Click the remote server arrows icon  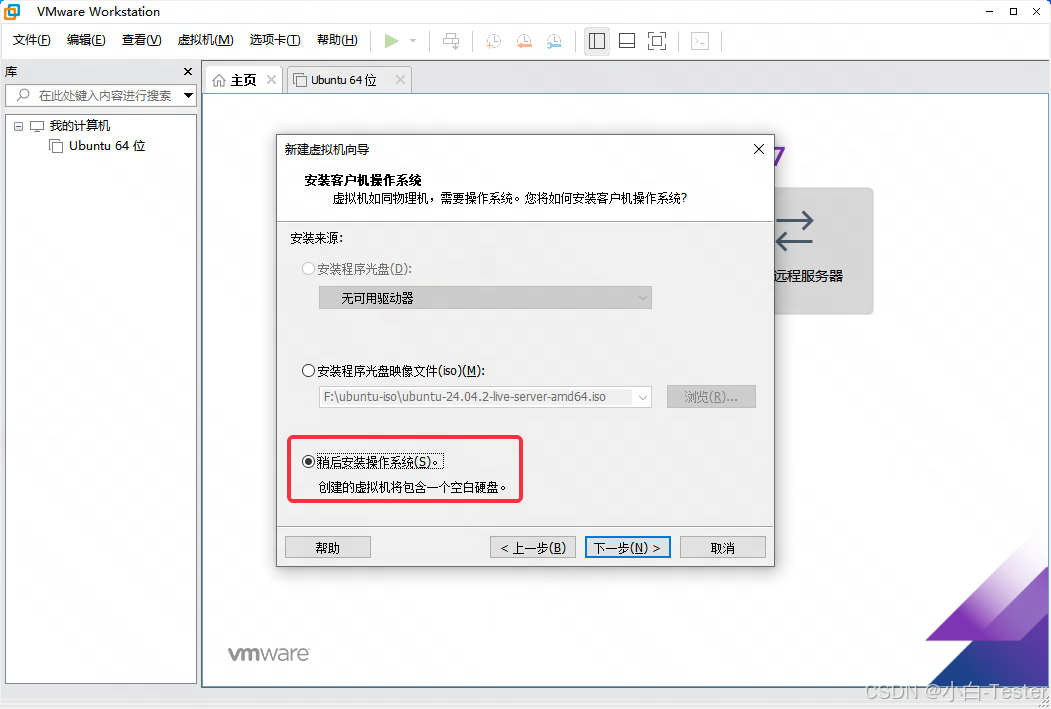(x=794, y=231)
